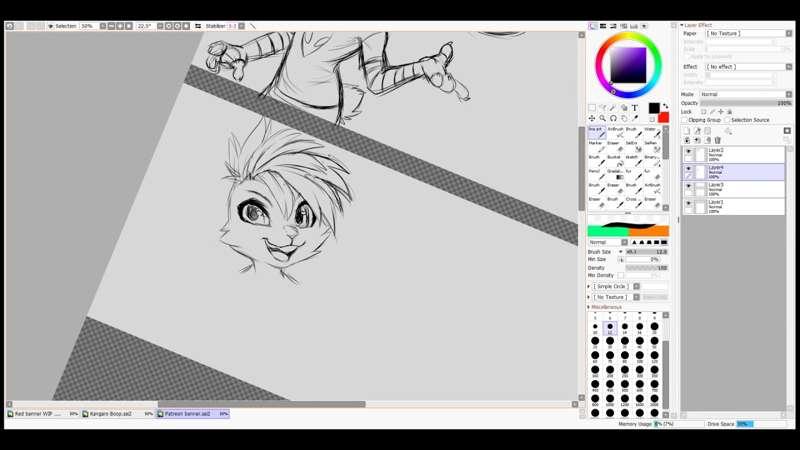Choose the Water brush tool
Screen dimensions: 800x450
point(654,132)
